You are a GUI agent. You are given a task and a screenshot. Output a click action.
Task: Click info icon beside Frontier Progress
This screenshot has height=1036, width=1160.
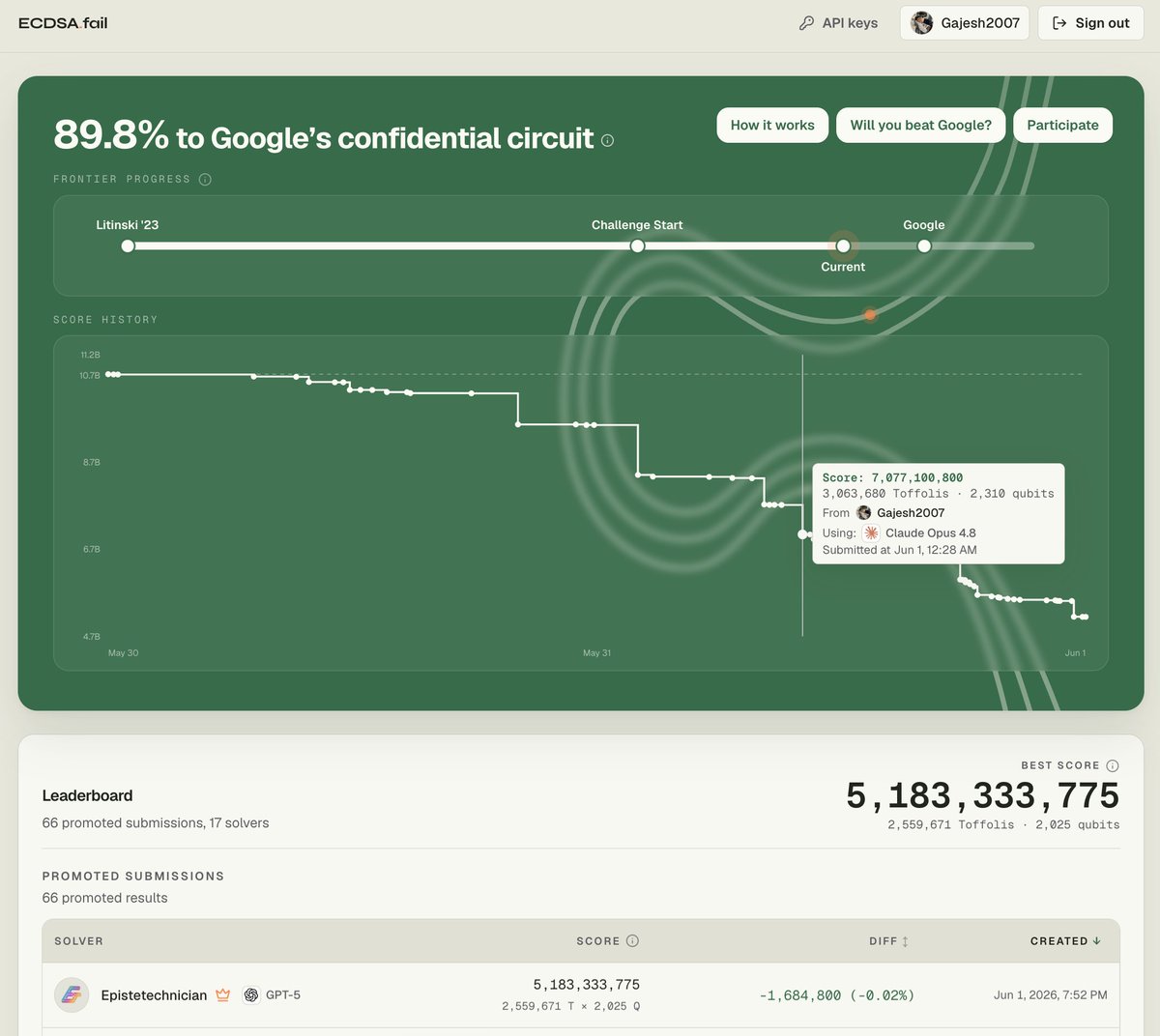pos(205,179)
